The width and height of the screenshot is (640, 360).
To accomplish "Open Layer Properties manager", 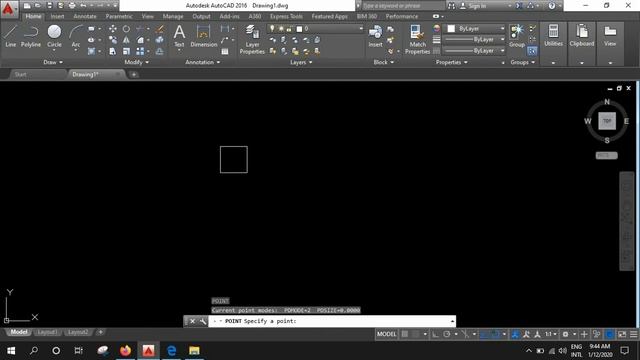I will [252, 39].
